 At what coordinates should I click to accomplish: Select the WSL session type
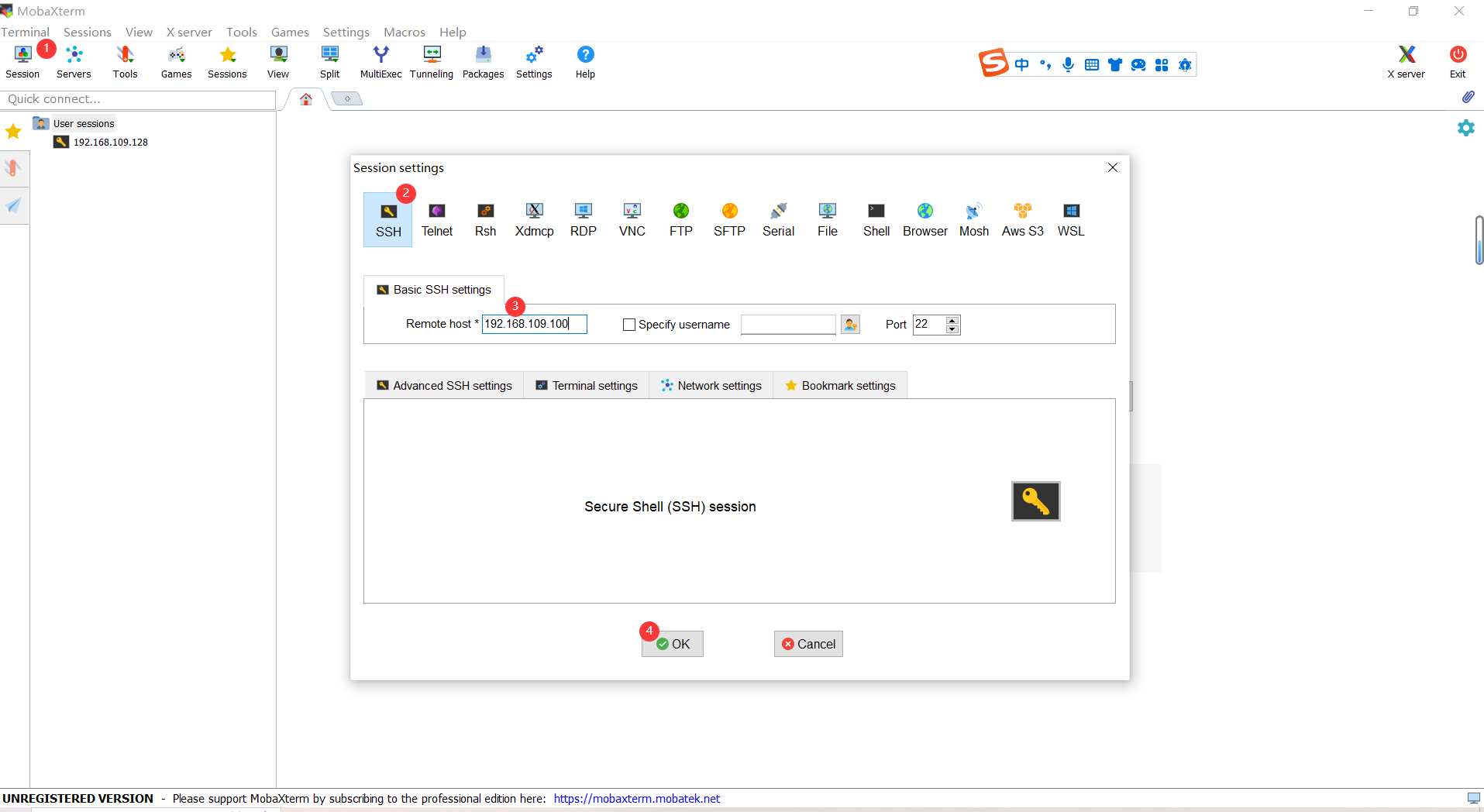(x=1071, y=220)
